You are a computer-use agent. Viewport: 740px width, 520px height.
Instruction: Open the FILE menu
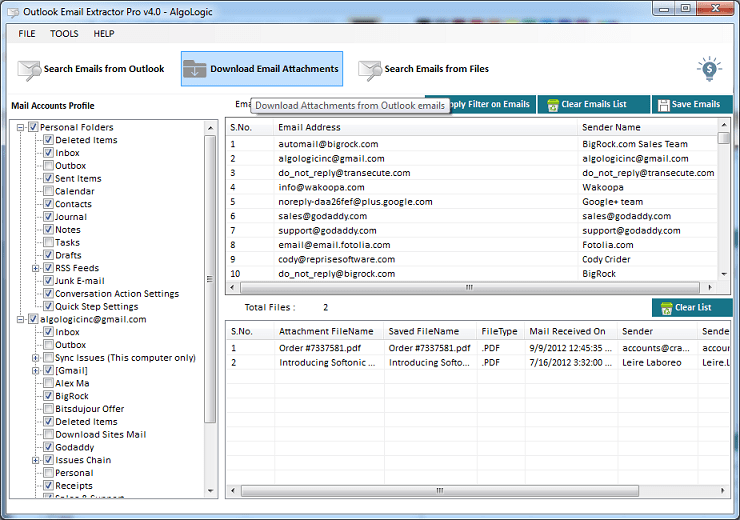click(x=27, y=34)
